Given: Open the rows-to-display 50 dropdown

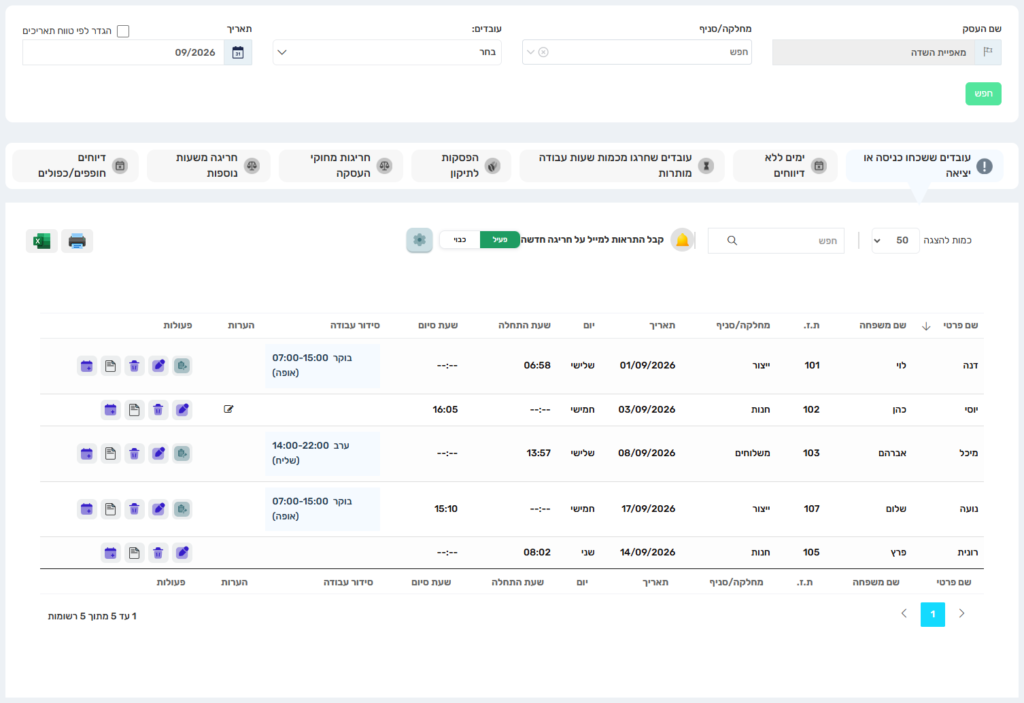Looking at the screenshot, I should (x=895, y=240).
